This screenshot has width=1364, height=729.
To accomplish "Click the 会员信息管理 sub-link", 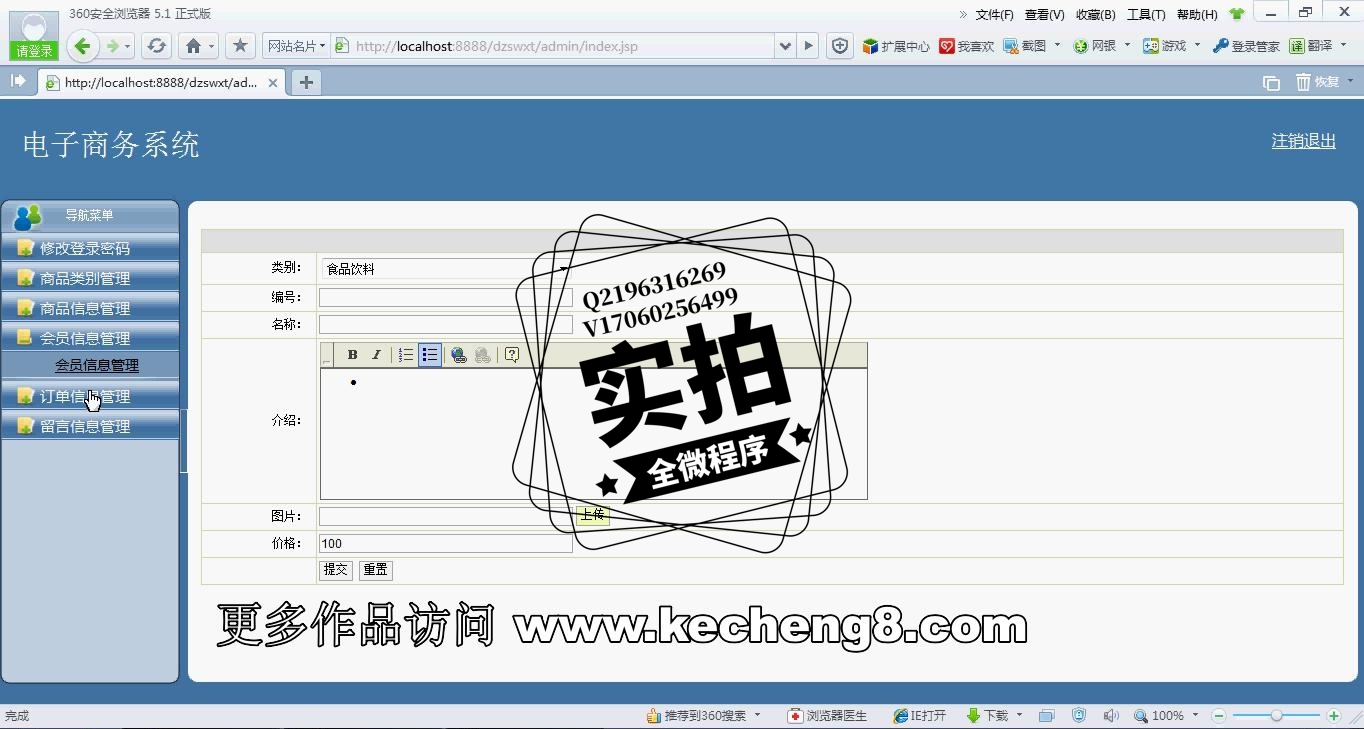I will tap(97, 365).
